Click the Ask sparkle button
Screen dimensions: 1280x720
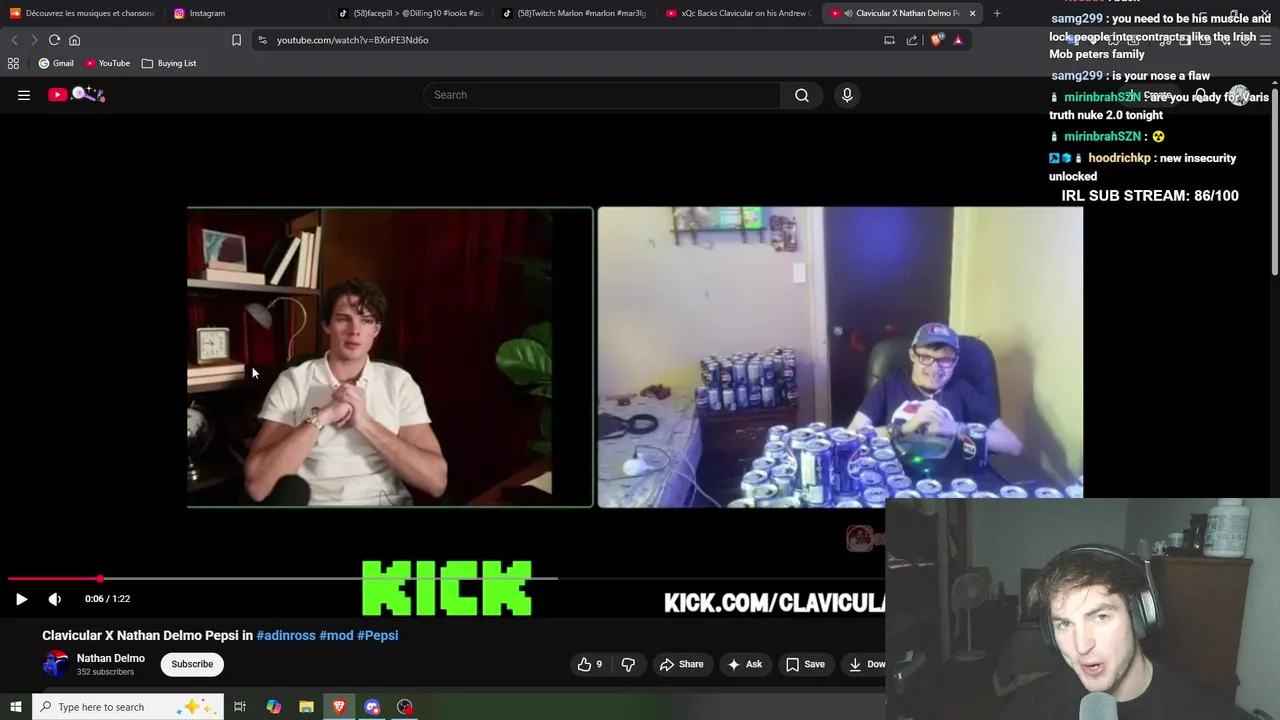coord(744,664)
